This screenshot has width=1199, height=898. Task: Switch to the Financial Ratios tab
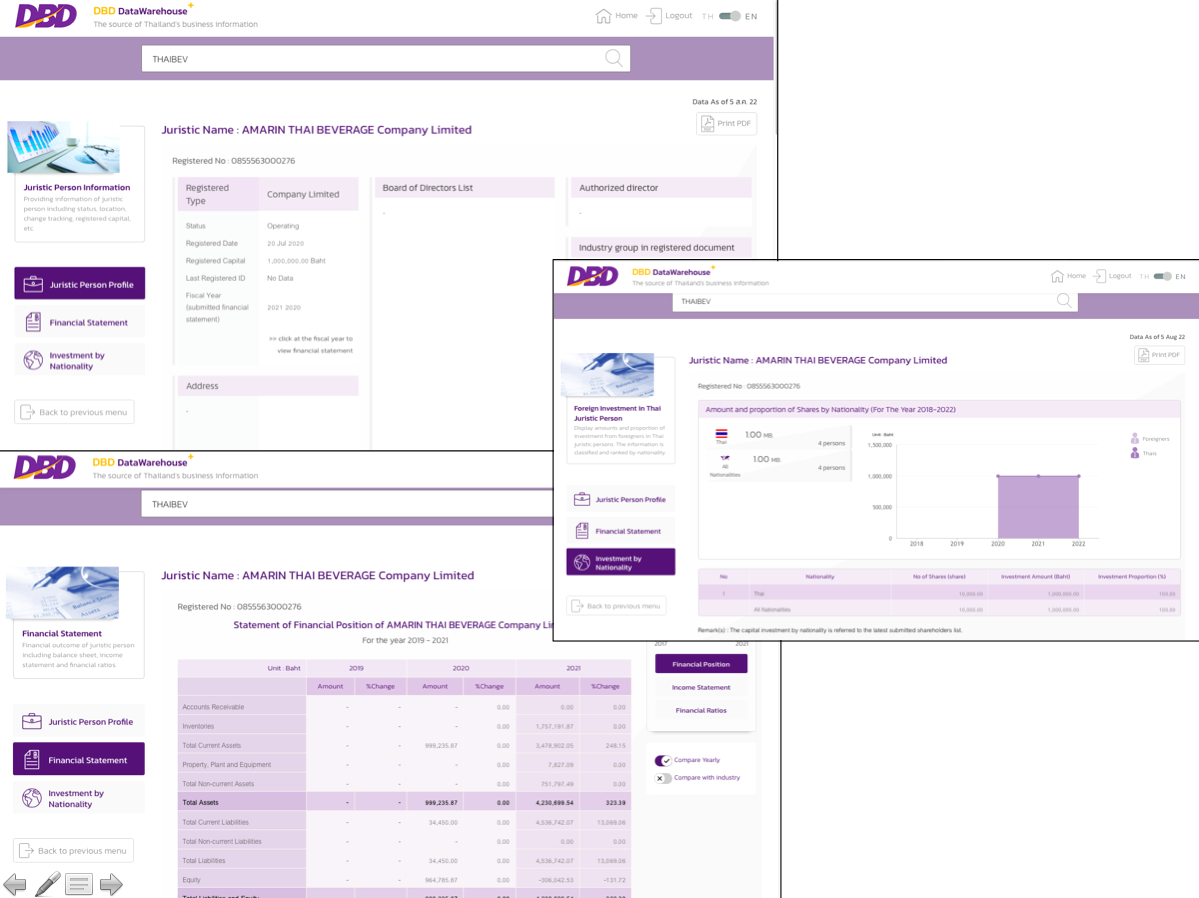coord(701,710)
